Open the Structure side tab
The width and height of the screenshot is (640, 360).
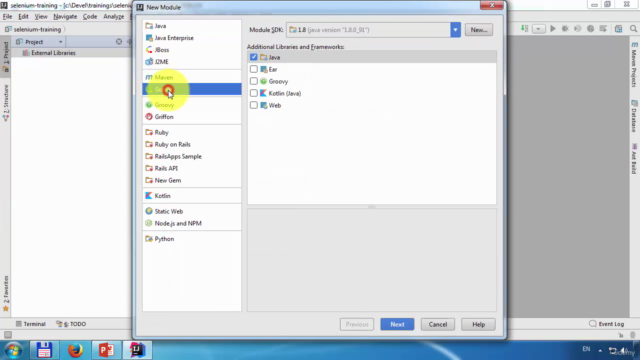click(6, 102)
